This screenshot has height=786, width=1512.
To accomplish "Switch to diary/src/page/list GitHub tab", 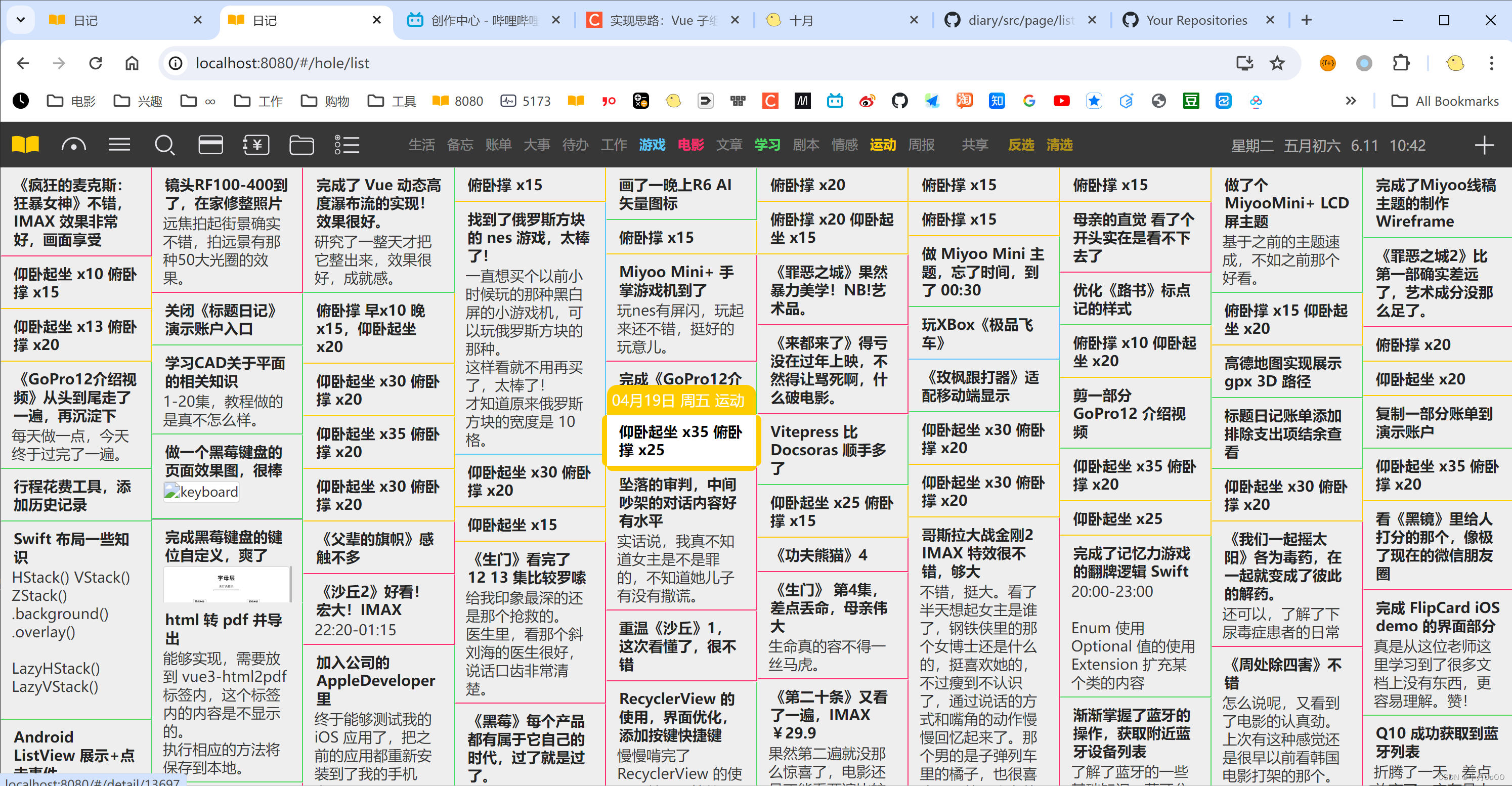I will click(1022, 21).
